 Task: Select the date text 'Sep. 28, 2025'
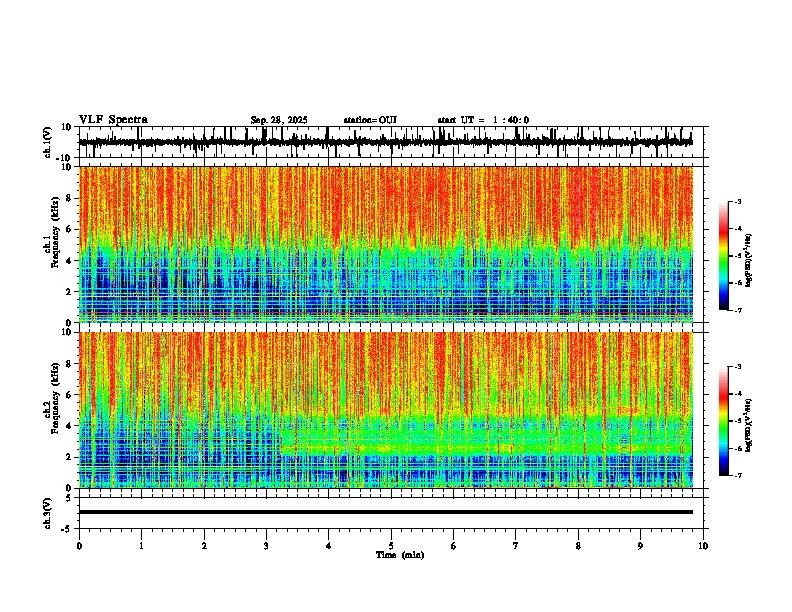coord(279,120)
